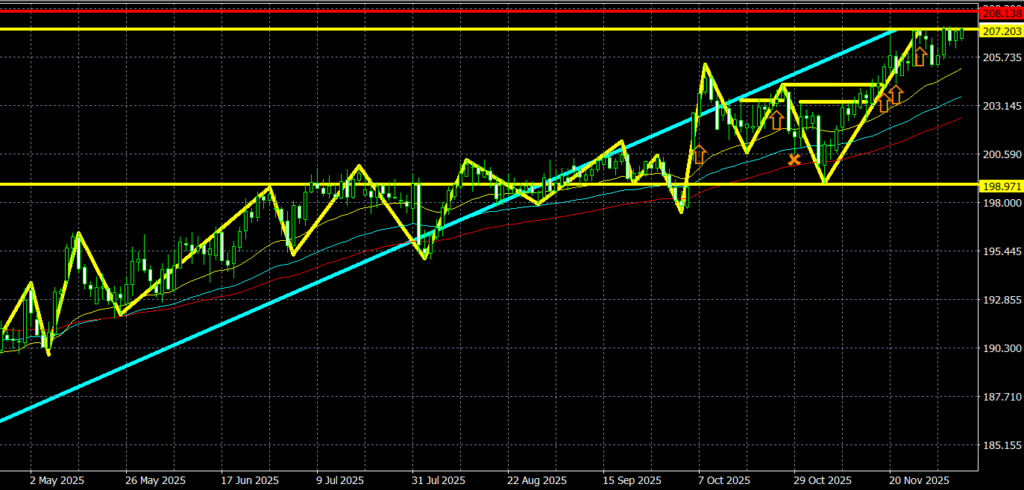The width and height of the screenshot is (1024, 490).
Task: Click the yellow 207.203 price label
Action: 1001,31
